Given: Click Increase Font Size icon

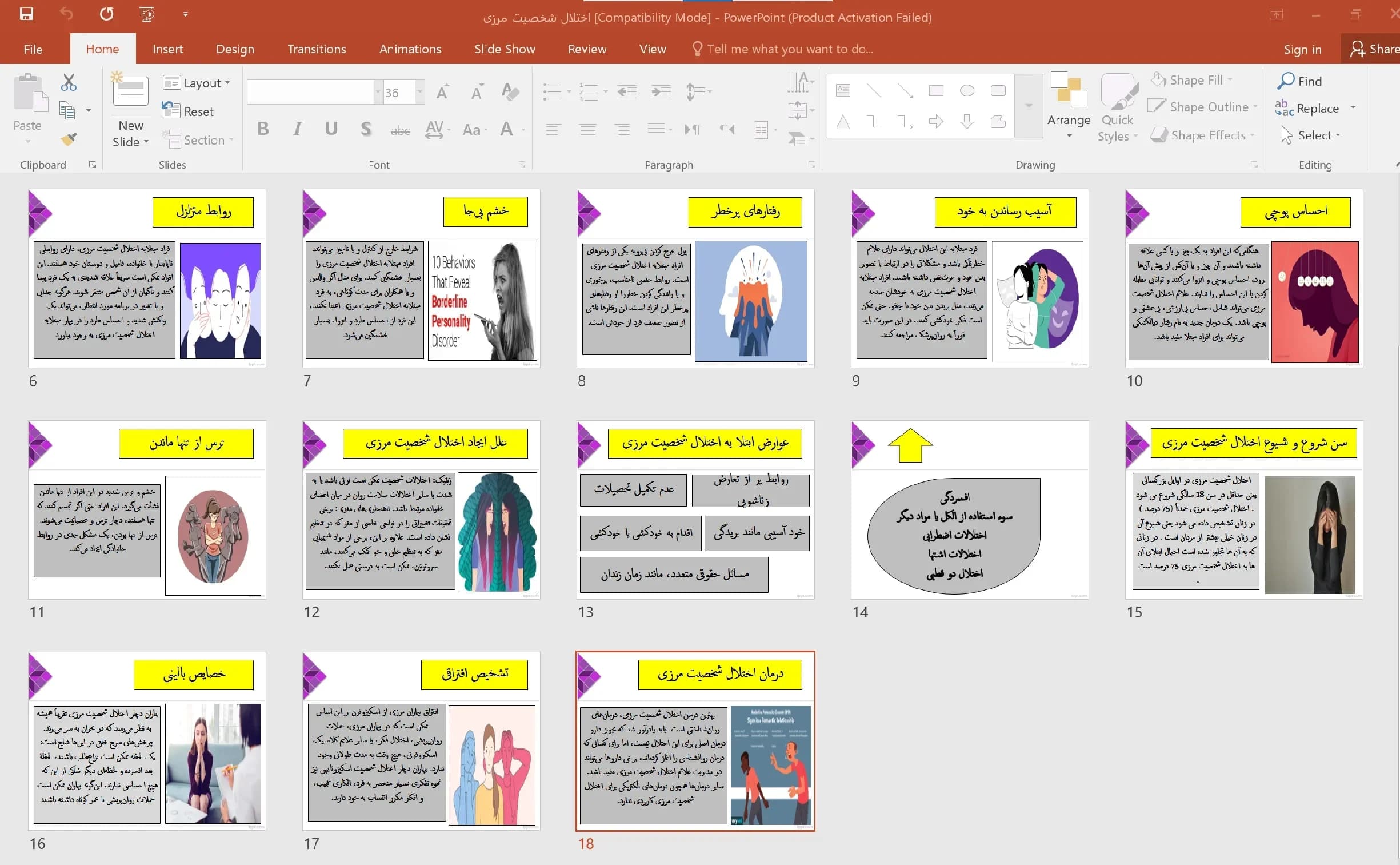Looking at the screenshot, I should (x=442, y=92).
